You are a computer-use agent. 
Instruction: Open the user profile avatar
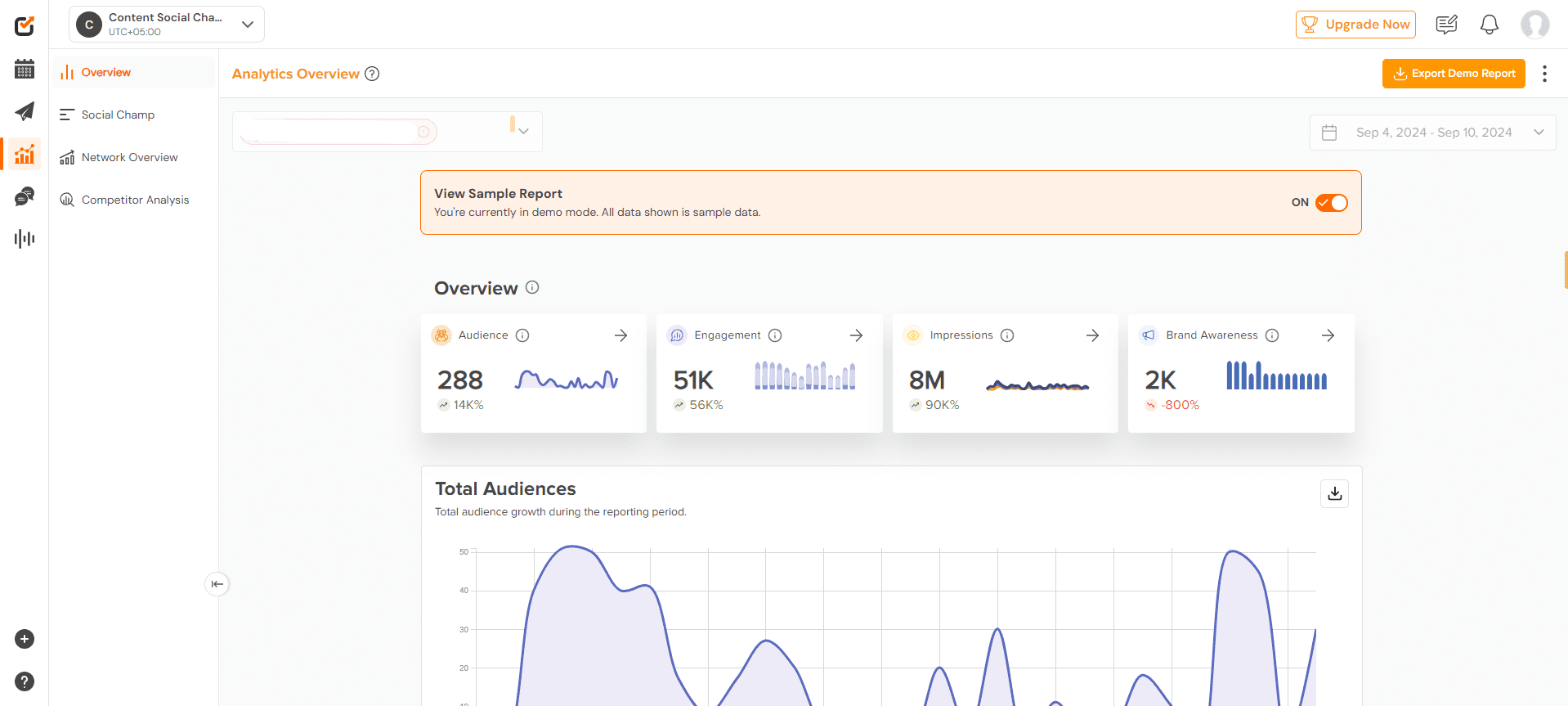(x=1534, y=25)
